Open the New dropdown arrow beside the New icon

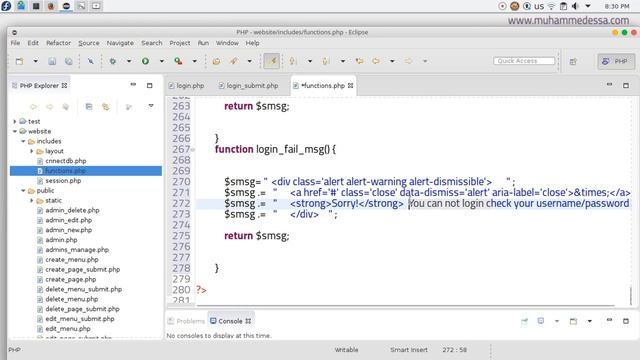36,61
